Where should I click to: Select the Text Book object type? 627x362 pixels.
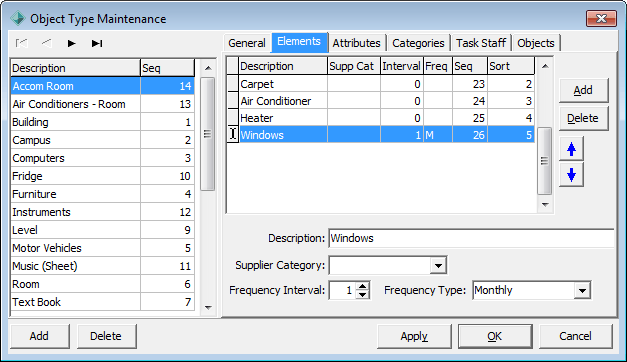coord(103,302)
